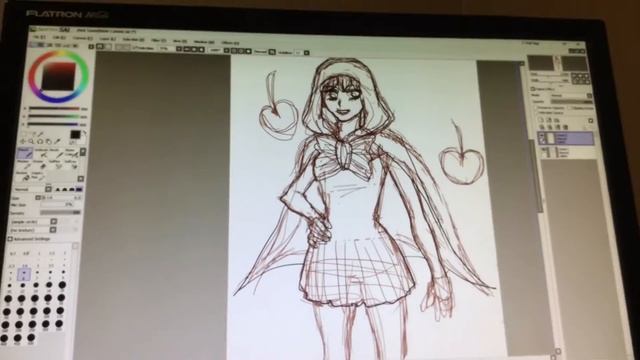Open the Selection menu
This screenshot has width=640, height=360.
click(133, 40)
